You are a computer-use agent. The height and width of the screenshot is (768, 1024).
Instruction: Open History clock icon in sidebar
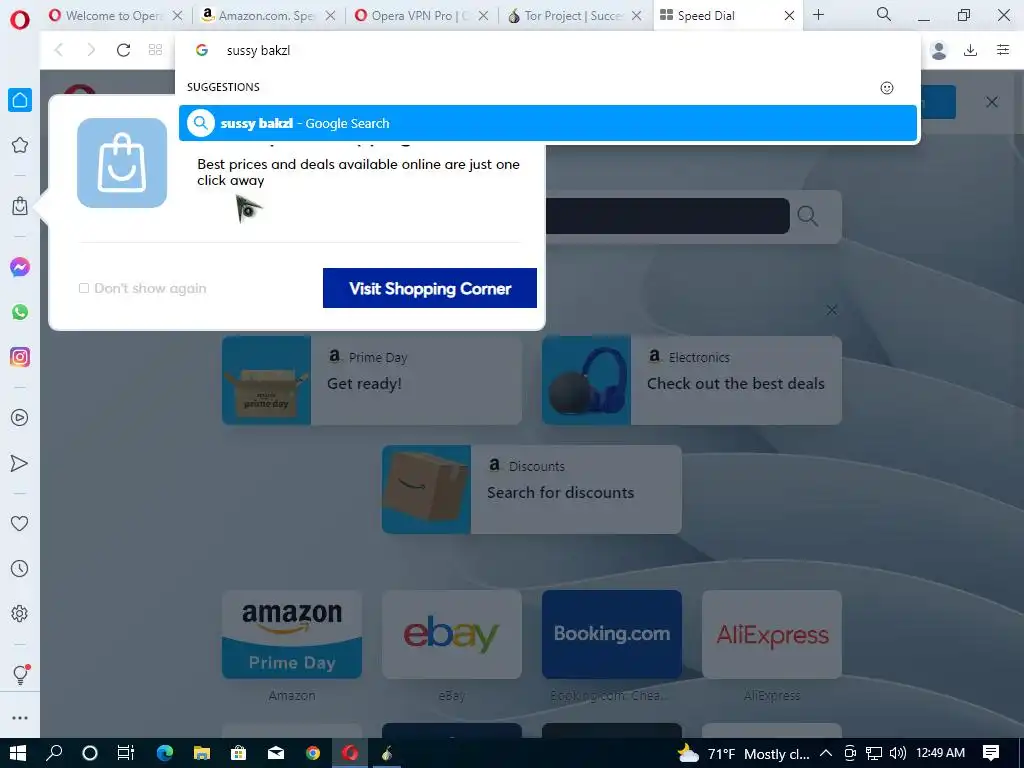[x=20, y=569]
